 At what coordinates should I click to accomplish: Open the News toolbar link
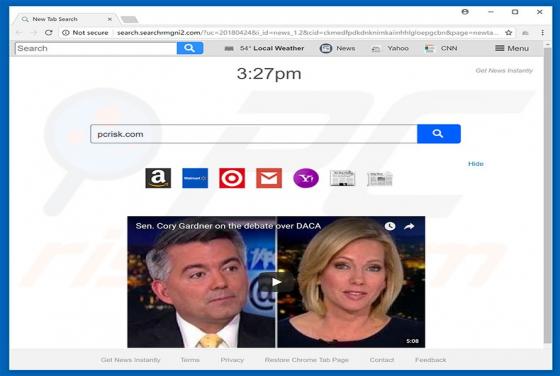[x=338, y=48]
